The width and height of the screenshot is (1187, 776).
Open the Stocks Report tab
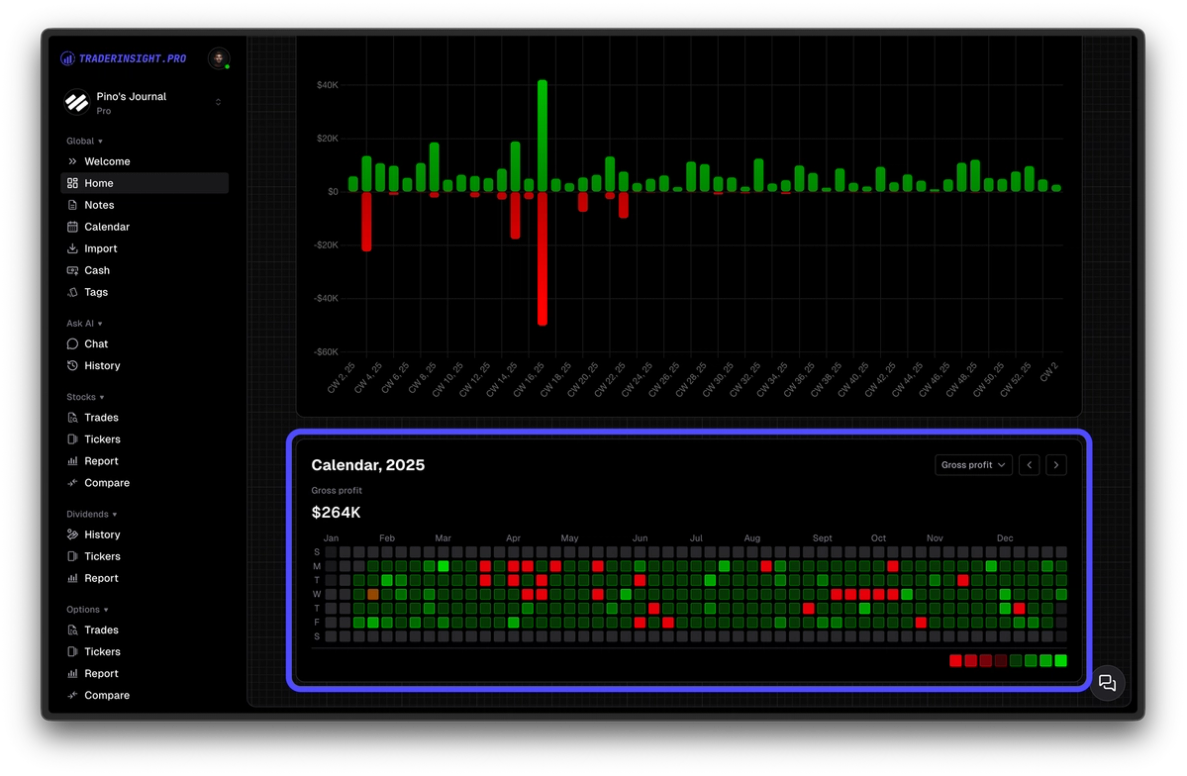(100, 461)
